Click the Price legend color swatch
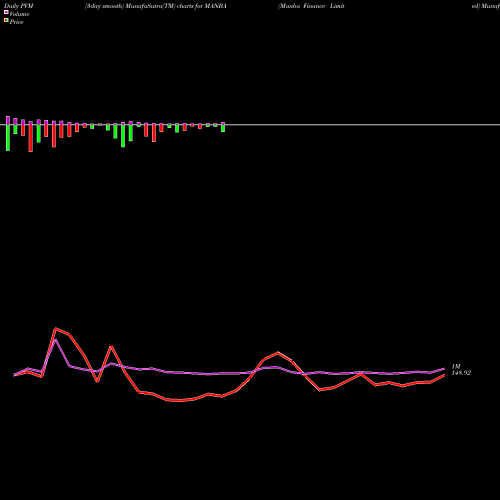 tap(6, 21)
